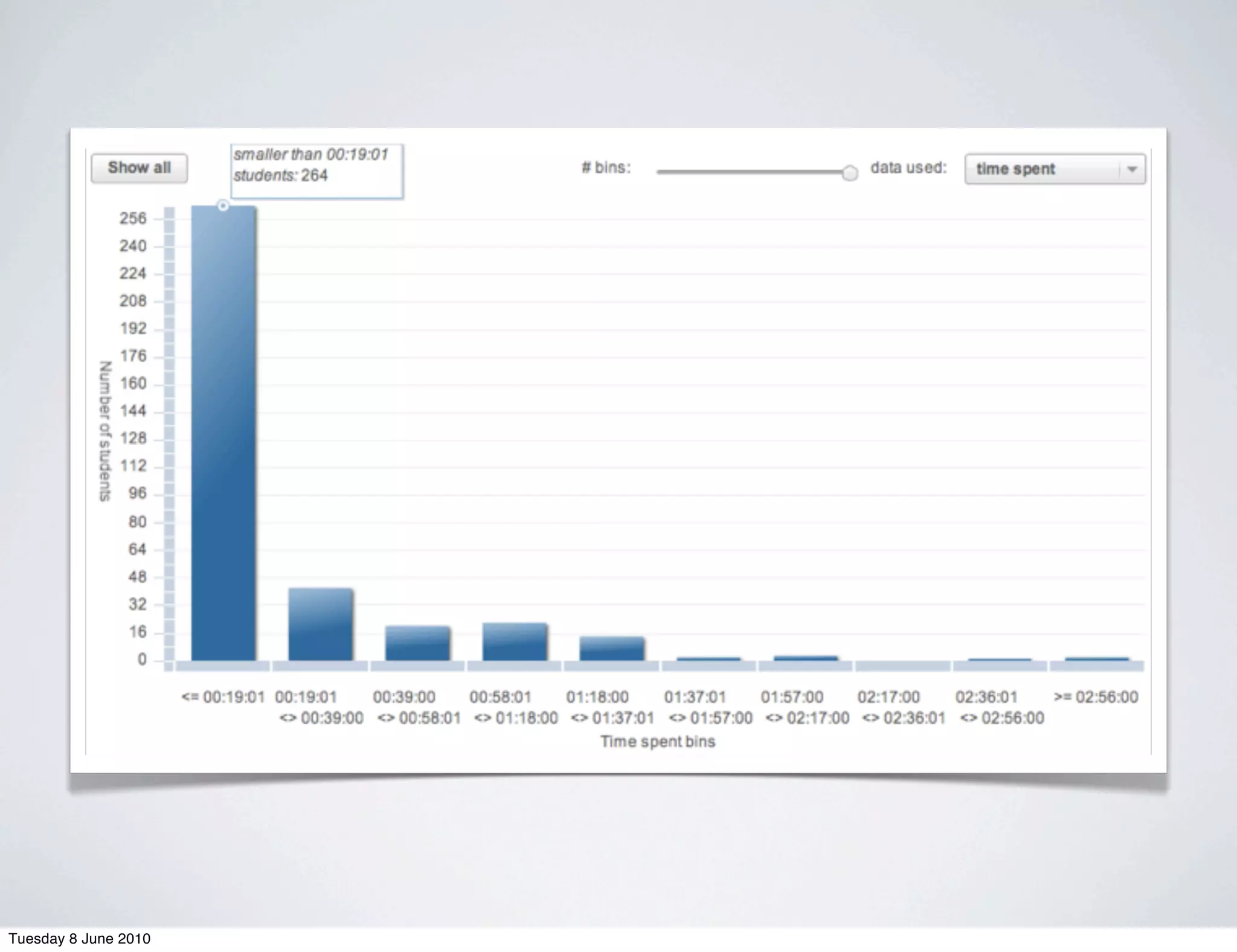Click the bins slider handle

point(849,173)
